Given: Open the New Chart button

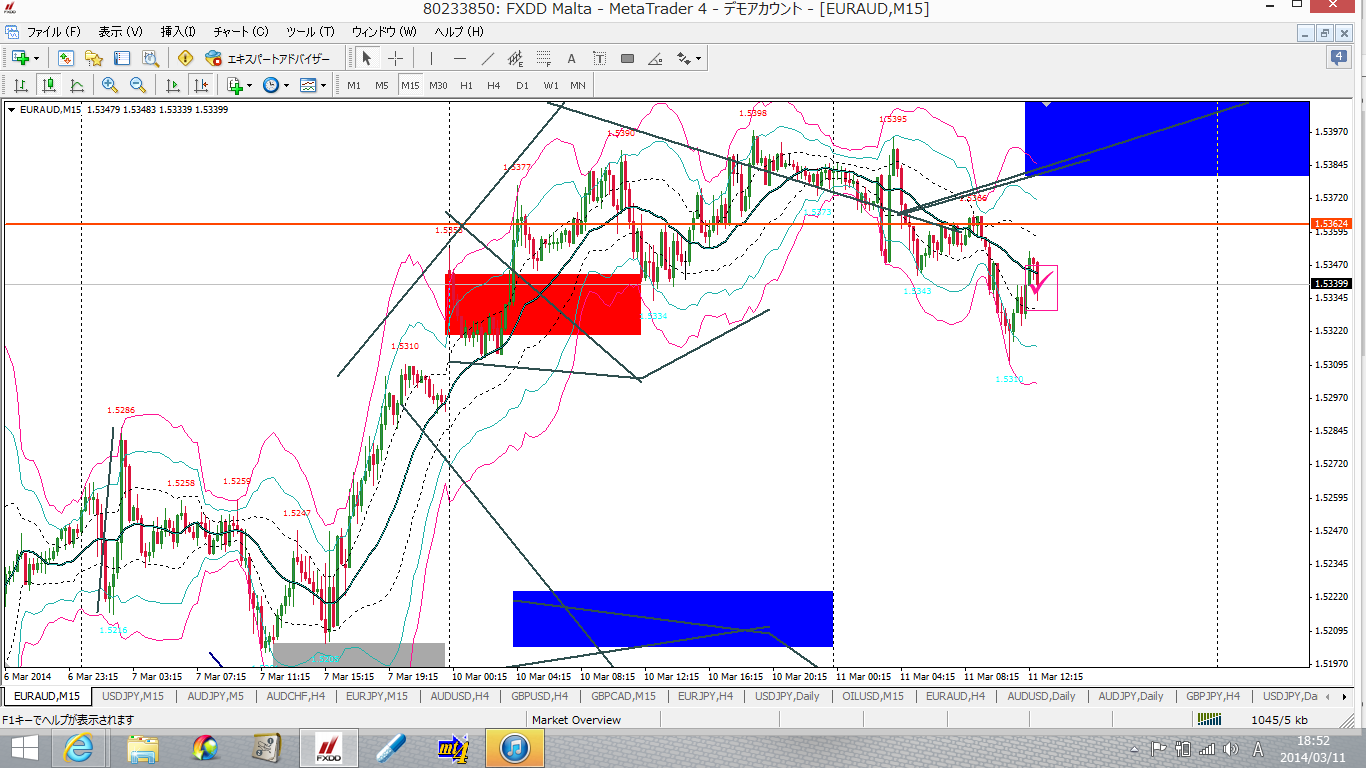Looking at the screenshot, I should (x=20, y=58).
